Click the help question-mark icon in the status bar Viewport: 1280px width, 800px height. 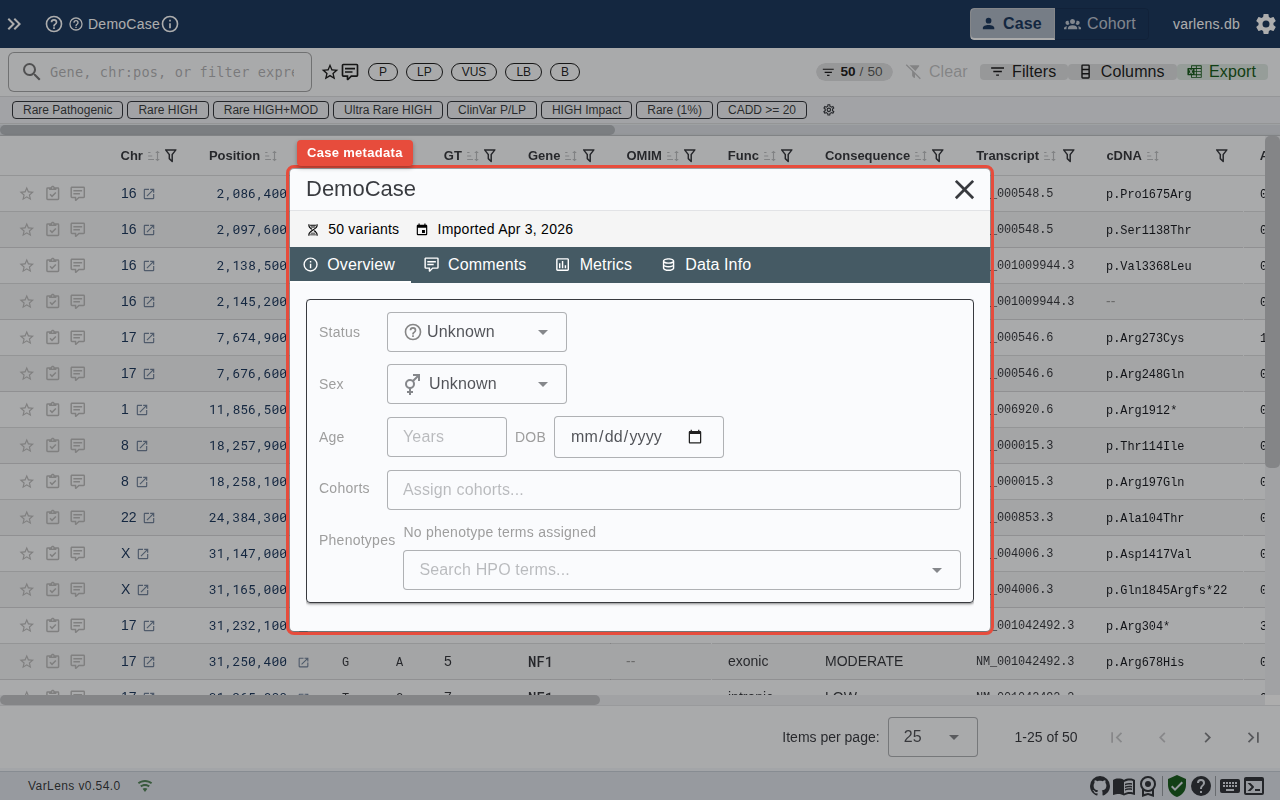[x=1200, y=786]
